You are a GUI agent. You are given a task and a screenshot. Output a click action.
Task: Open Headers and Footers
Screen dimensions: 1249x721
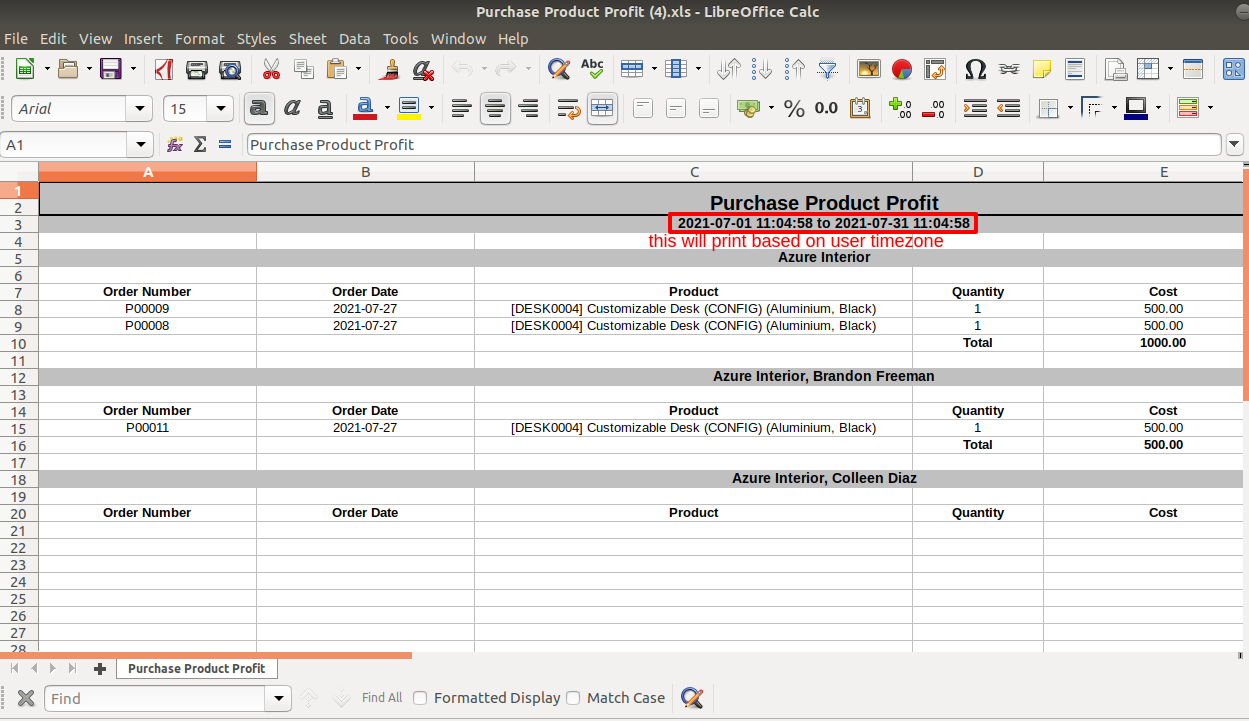[x=1075, y=69]
